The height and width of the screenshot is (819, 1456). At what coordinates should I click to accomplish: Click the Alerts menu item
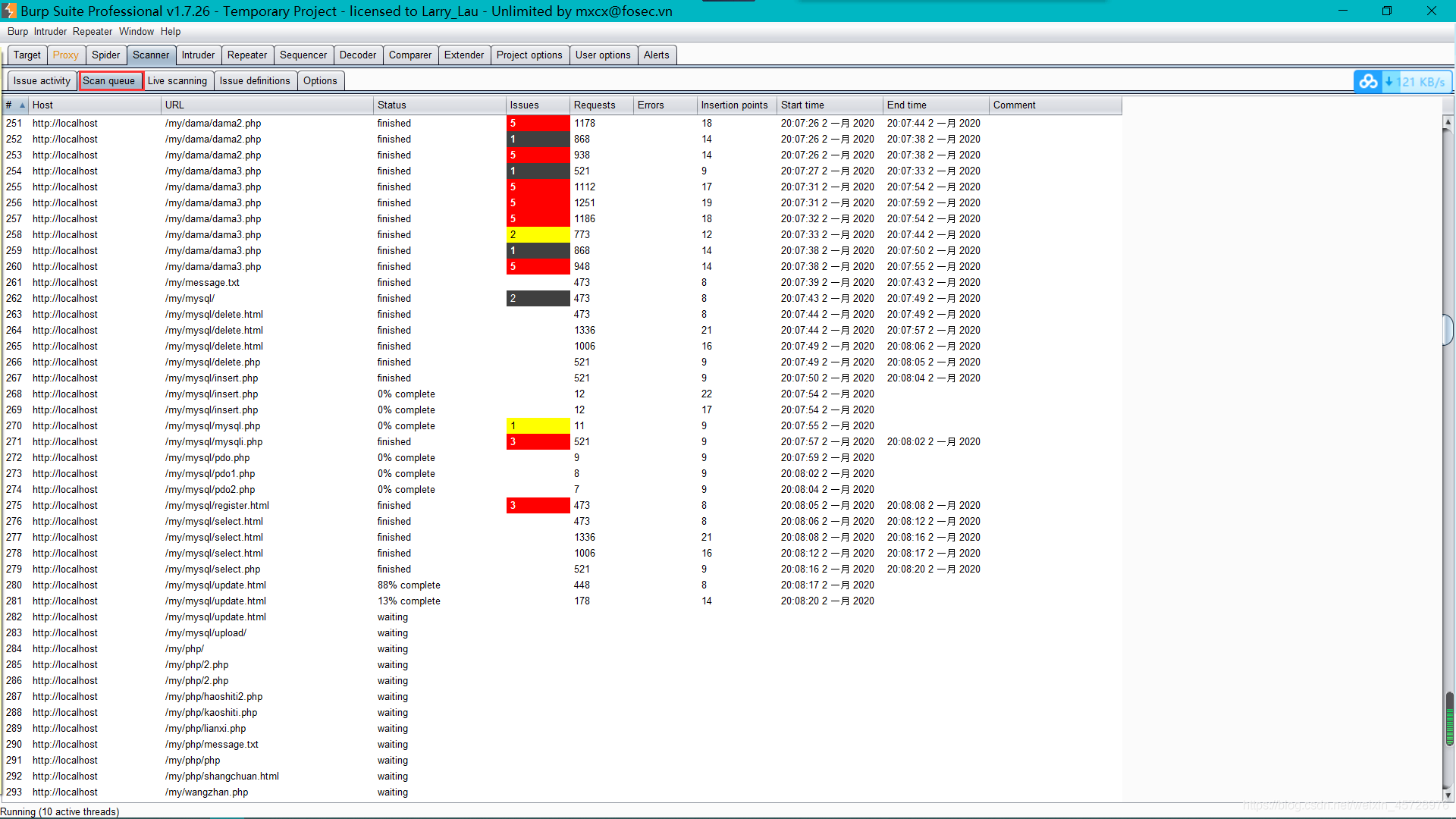[x=656, y=54]
